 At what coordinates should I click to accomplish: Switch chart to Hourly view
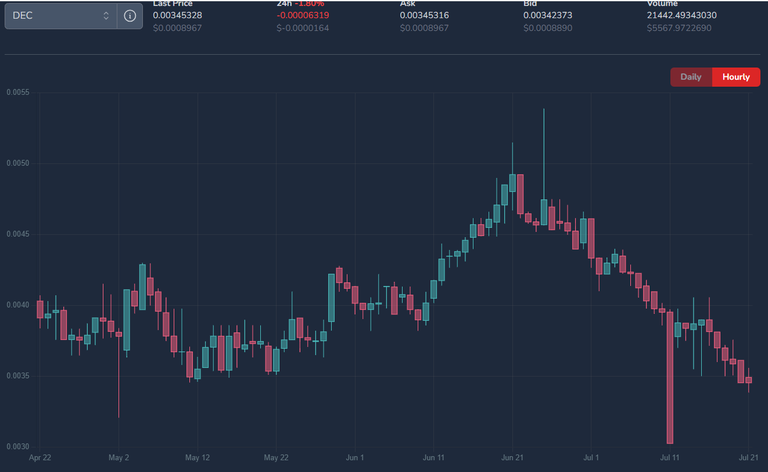click(x=736, y=77)
